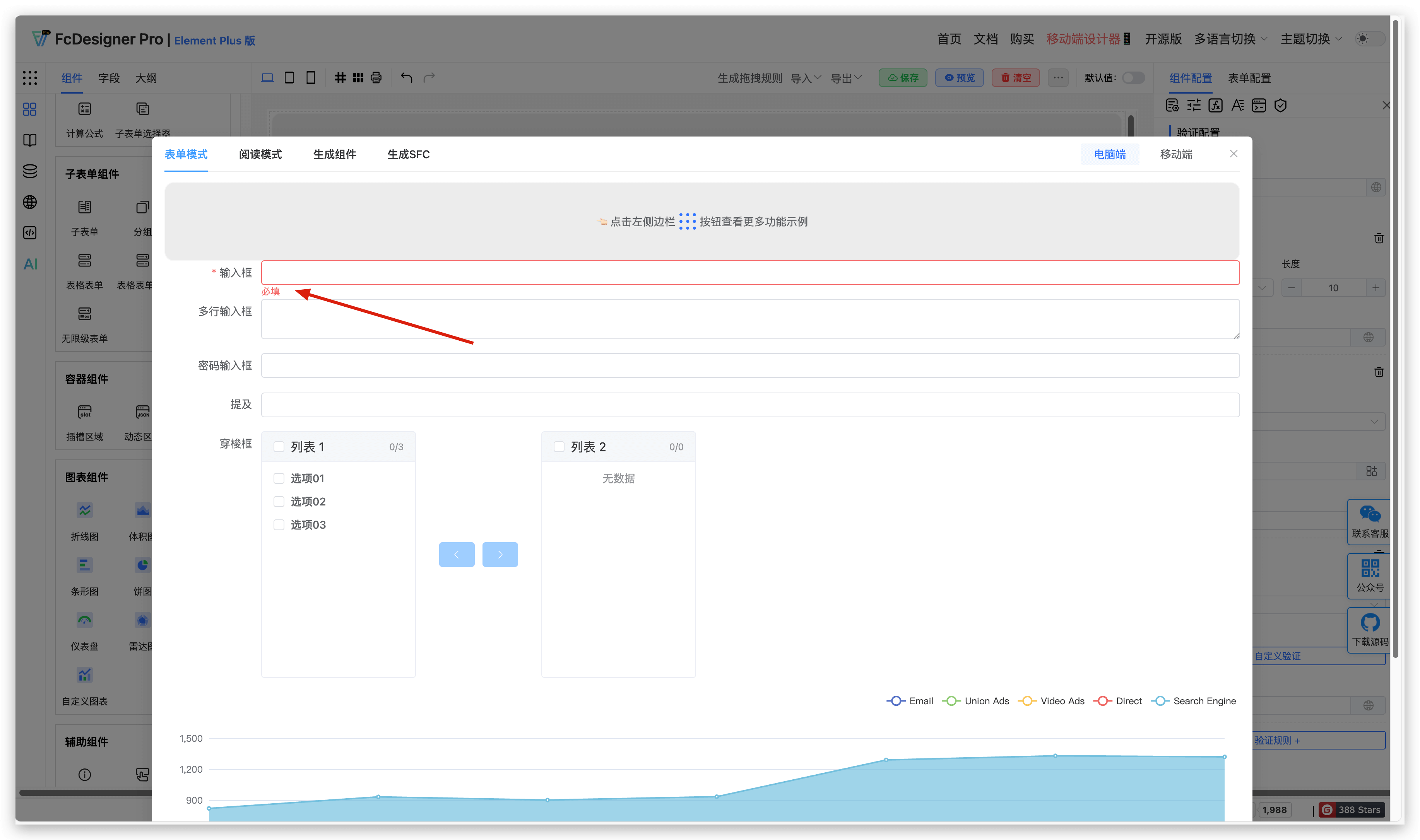
Task: Switch to 阅读模式 tab
Action: pyautogui.click(x=260, y=155)
